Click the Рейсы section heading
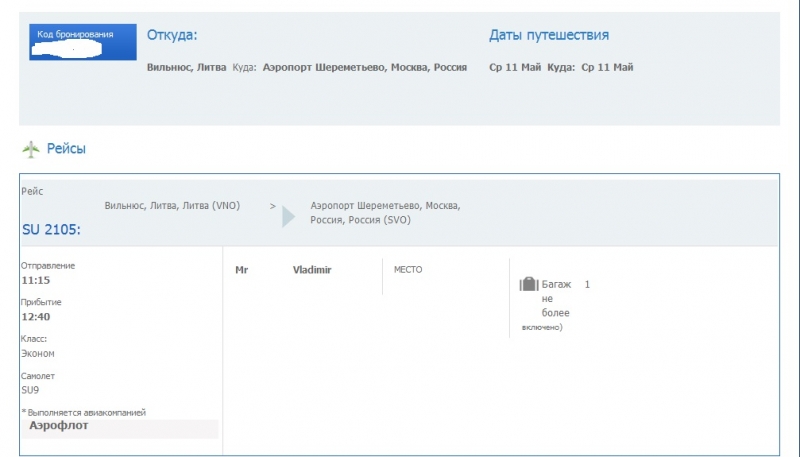The image size is (800, 457). click(66, 148)
